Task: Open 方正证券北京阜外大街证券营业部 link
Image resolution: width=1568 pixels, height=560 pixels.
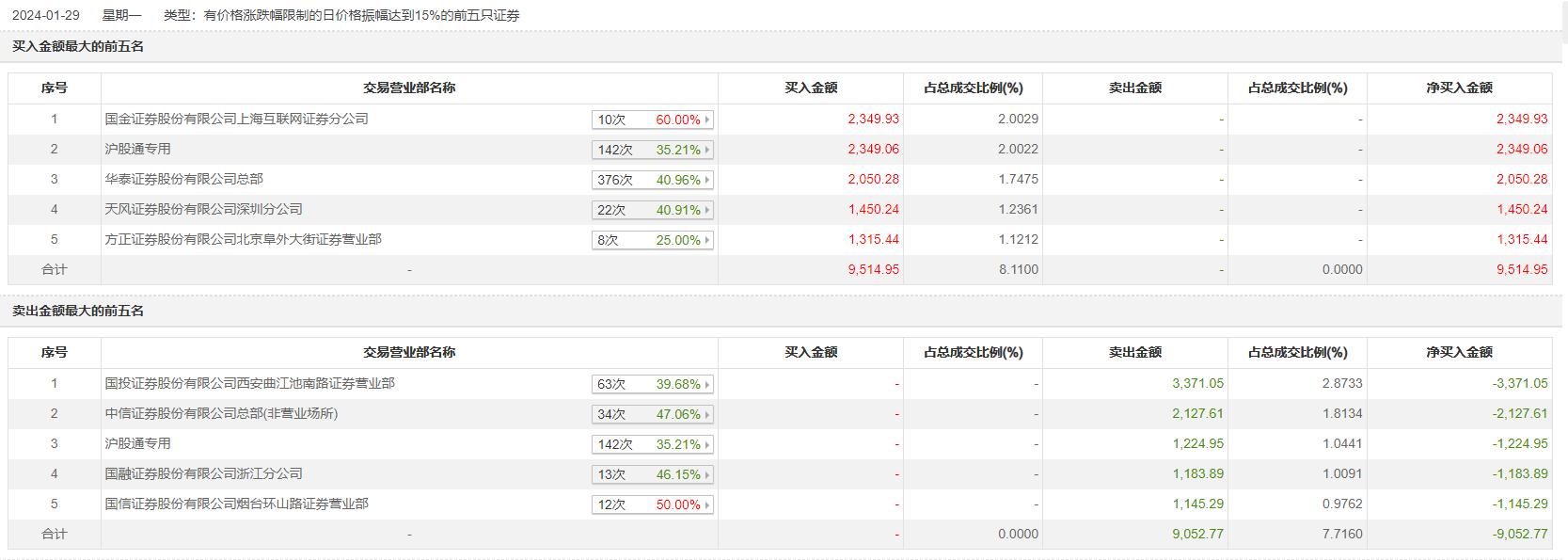Action: [243, 240]
